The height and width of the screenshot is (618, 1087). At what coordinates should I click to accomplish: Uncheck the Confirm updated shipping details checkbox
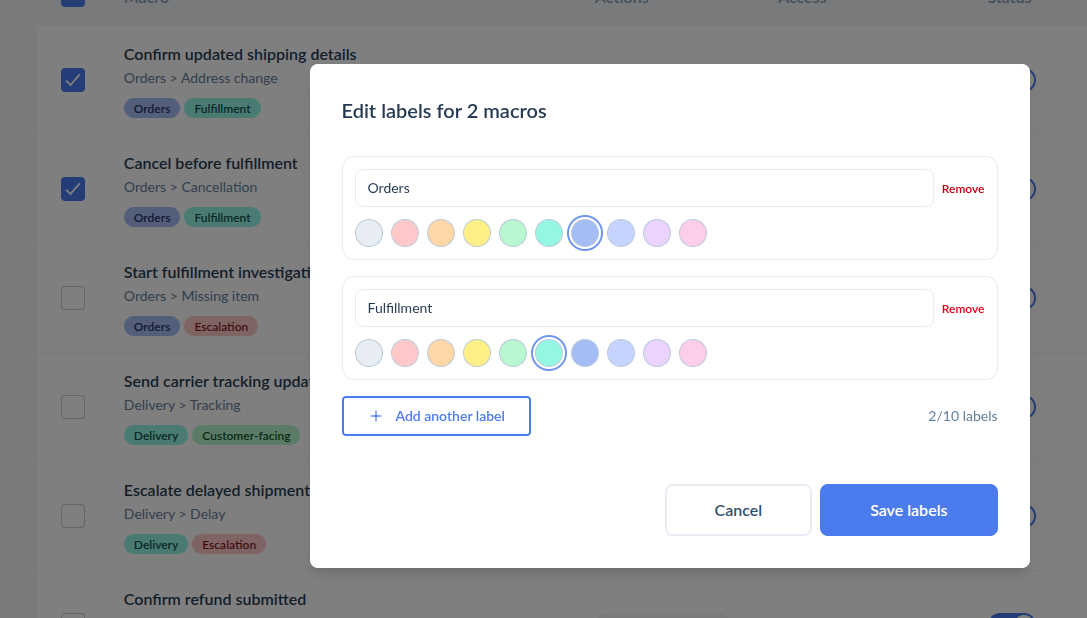tap(73, 80)
